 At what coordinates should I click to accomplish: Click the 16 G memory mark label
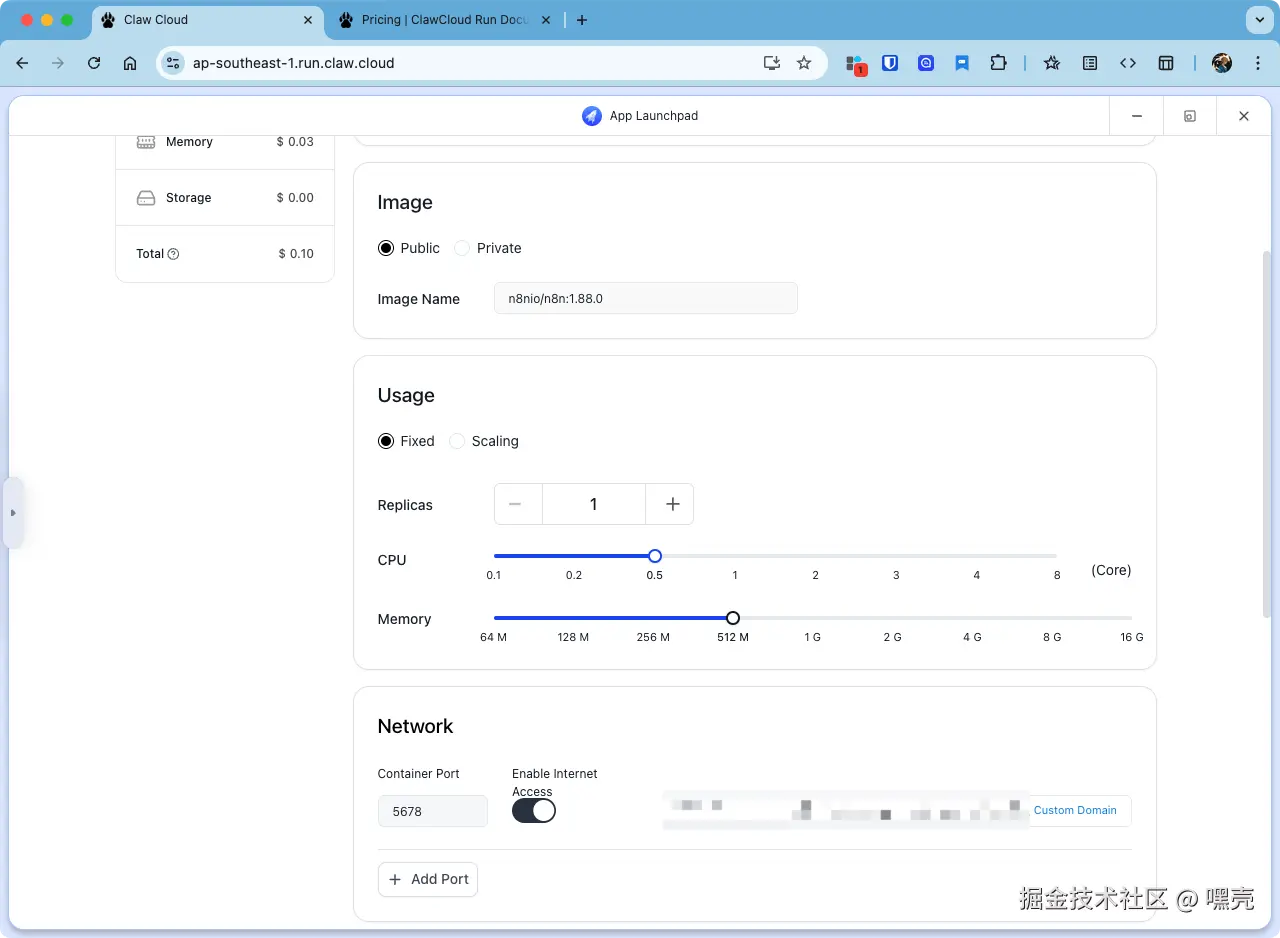pyautogui.click(x=1132, y=637)
